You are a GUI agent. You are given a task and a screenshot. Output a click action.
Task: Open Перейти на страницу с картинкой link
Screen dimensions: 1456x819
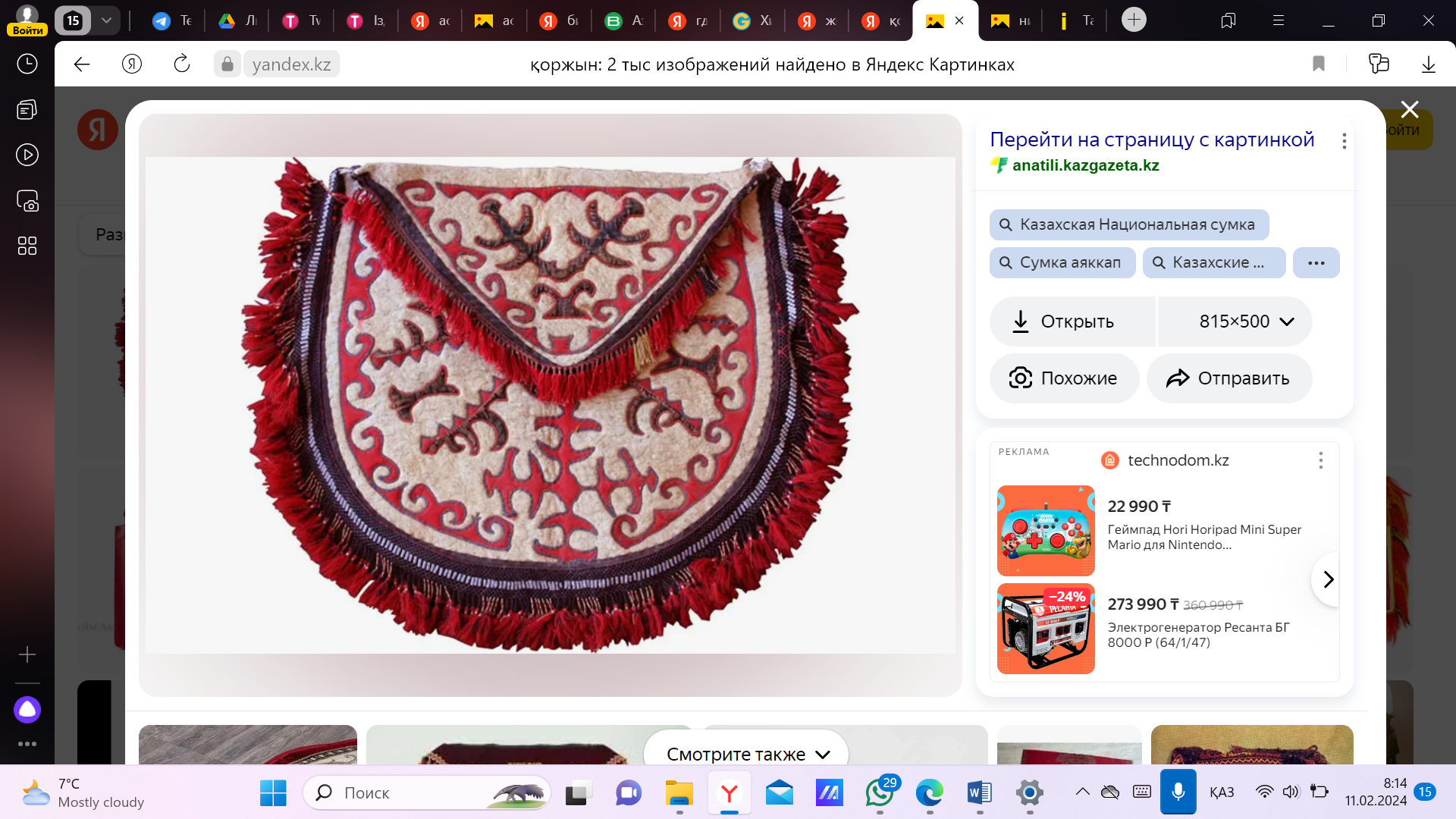tap(1151, 140)
